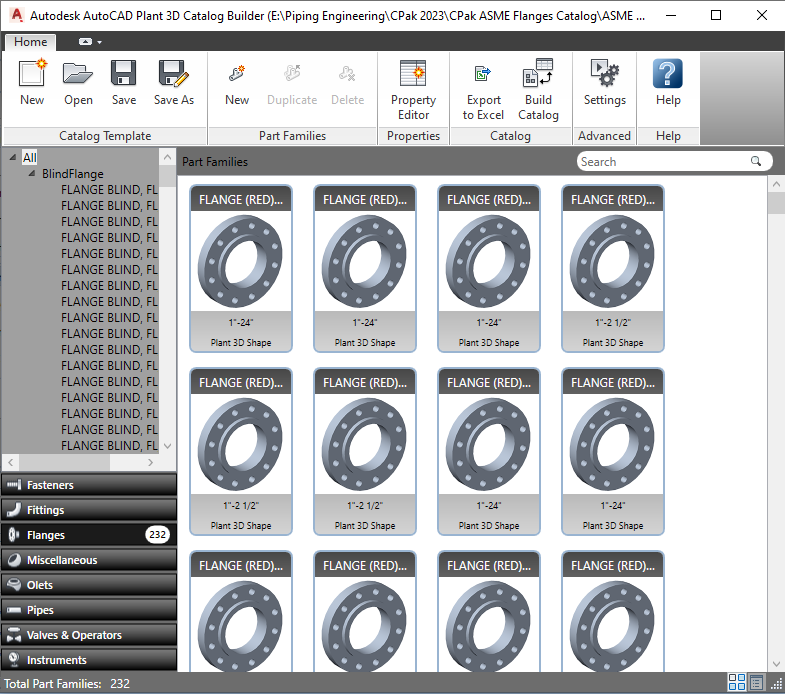This screenshot has width=785, height=694.
Task: Part Families scroll up arrow
Action: pyautogui.click(x=776, y=184)
